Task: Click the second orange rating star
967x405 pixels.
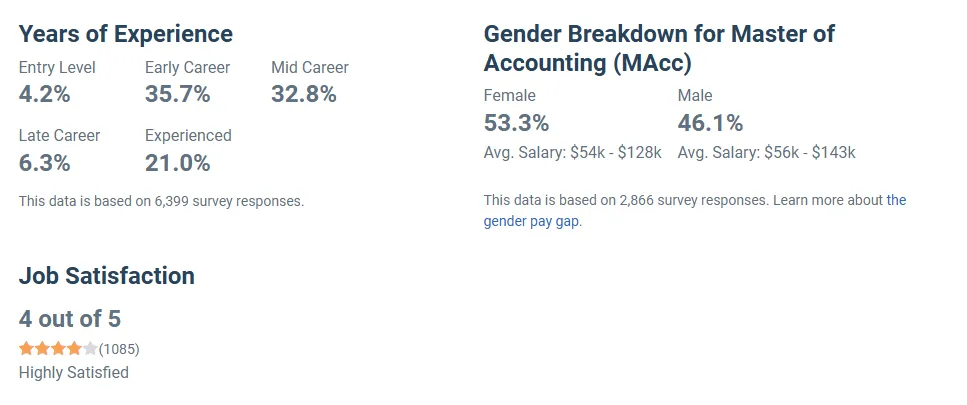Action: pos(42,349)
